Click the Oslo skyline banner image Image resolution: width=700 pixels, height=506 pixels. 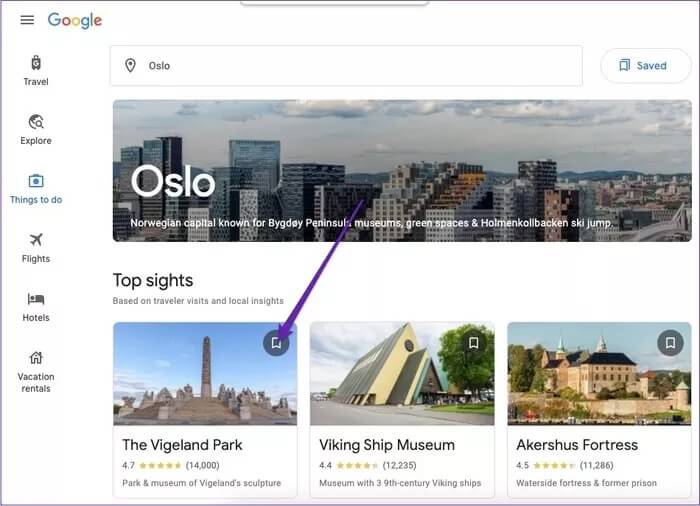pyautogui.click(x=402, y=171)
